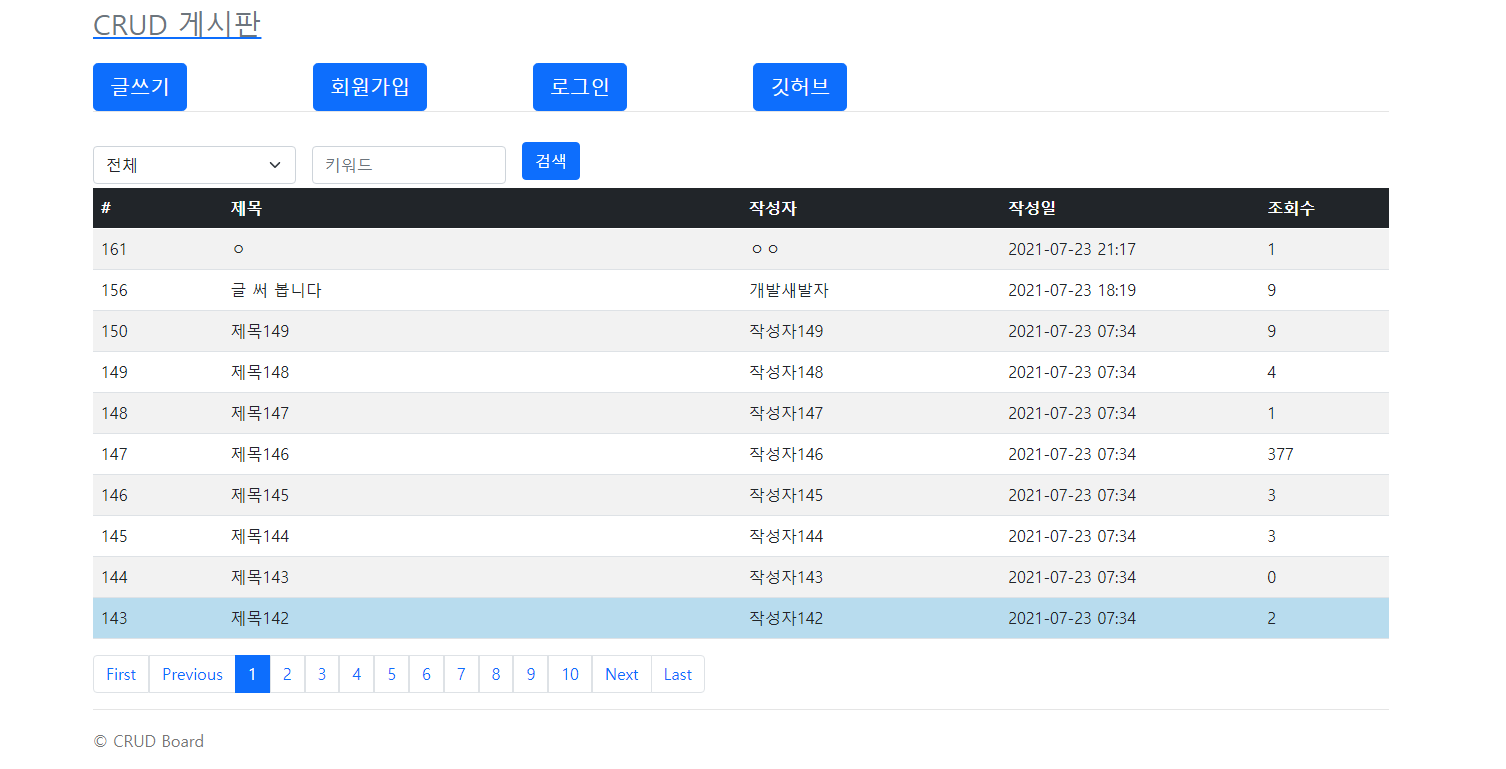Open the post titled 제목148
Screen dimensions: 1506x769
click(260, 373)
